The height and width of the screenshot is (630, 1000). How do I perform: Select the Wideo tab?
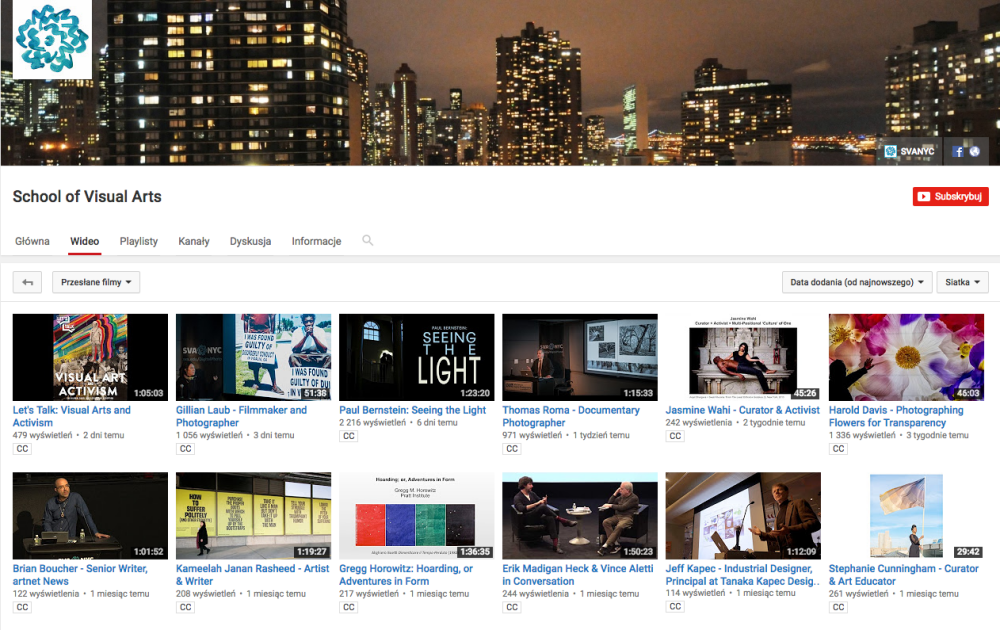tap(85, 241)
